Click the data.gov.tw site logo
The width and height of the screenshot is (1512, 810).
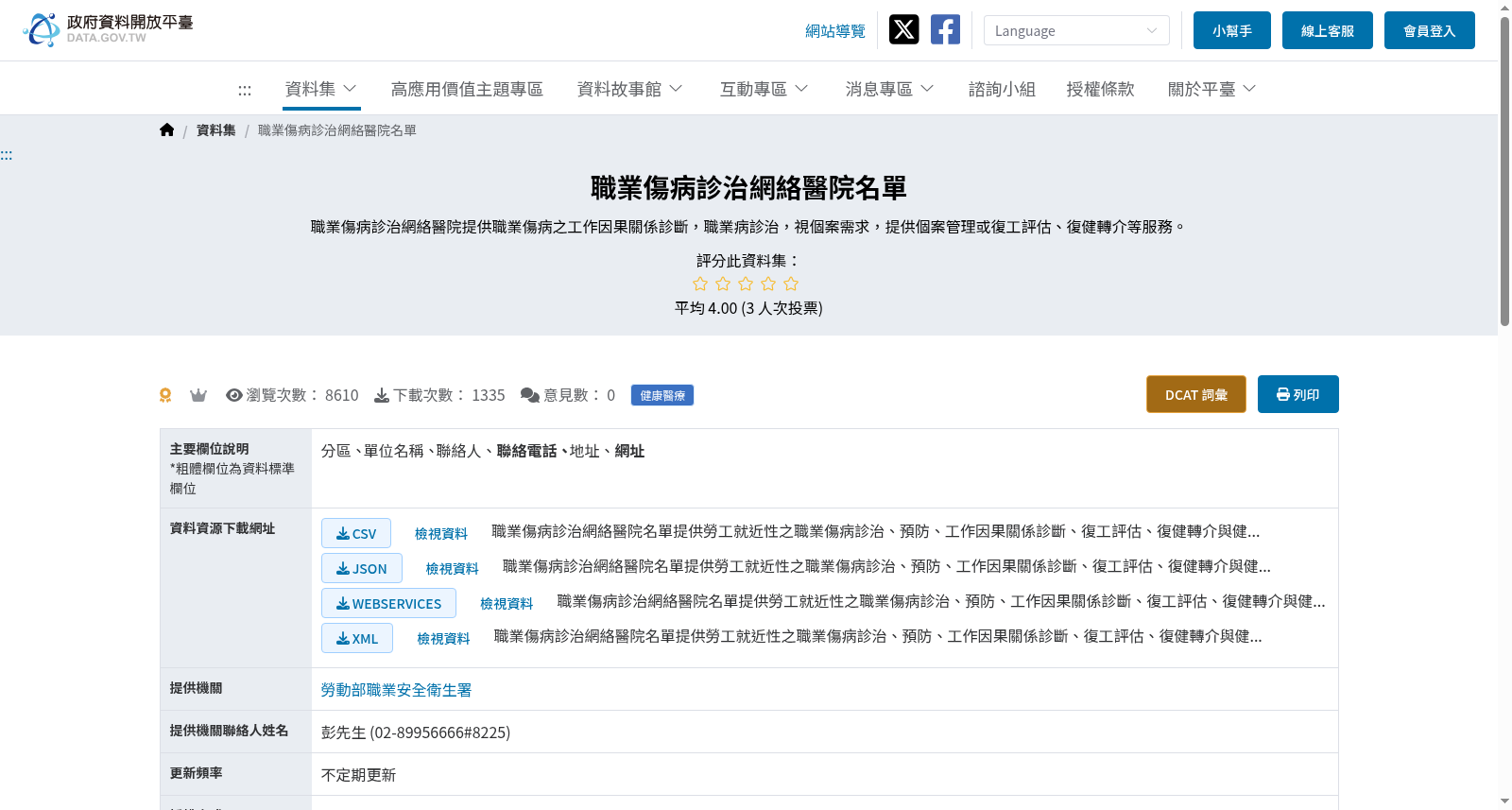pos(108,29)
